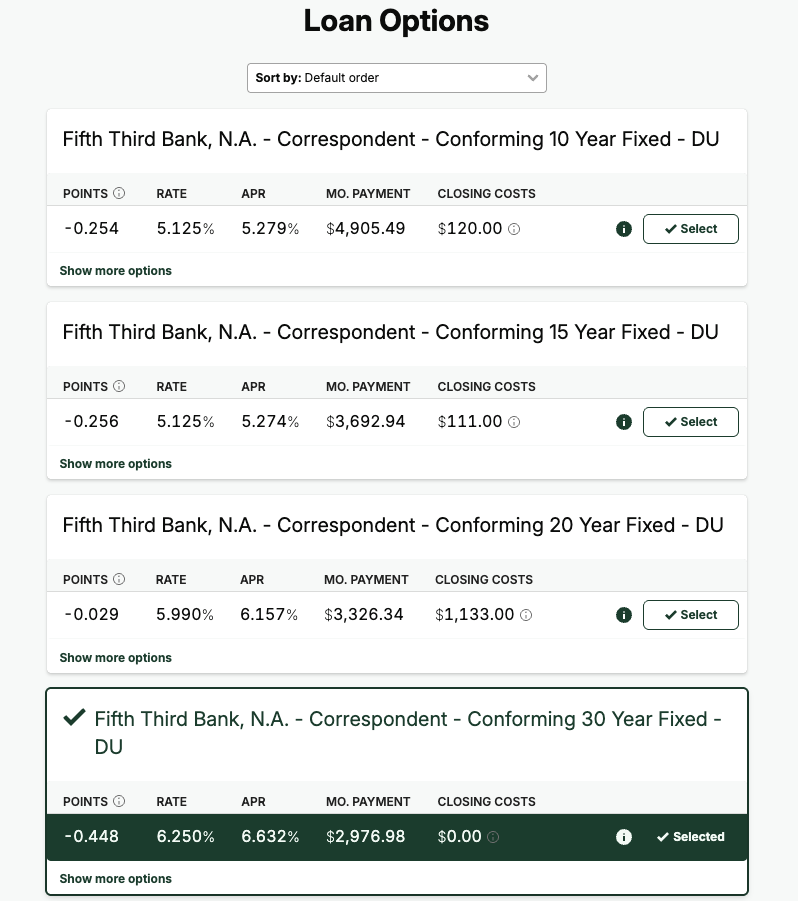Click dark info icon in 20 Year row
Screen dimensions: 798x901
coord(624,615)
